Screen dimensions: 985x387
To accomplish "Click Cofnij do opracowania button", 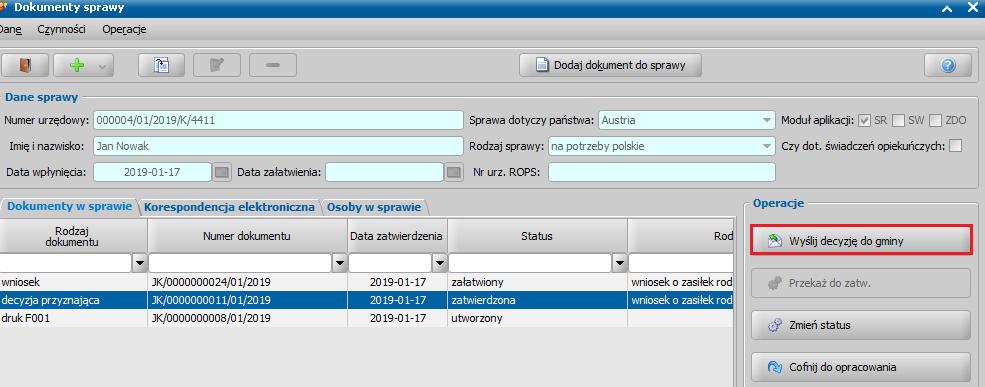I will [861, 368].
